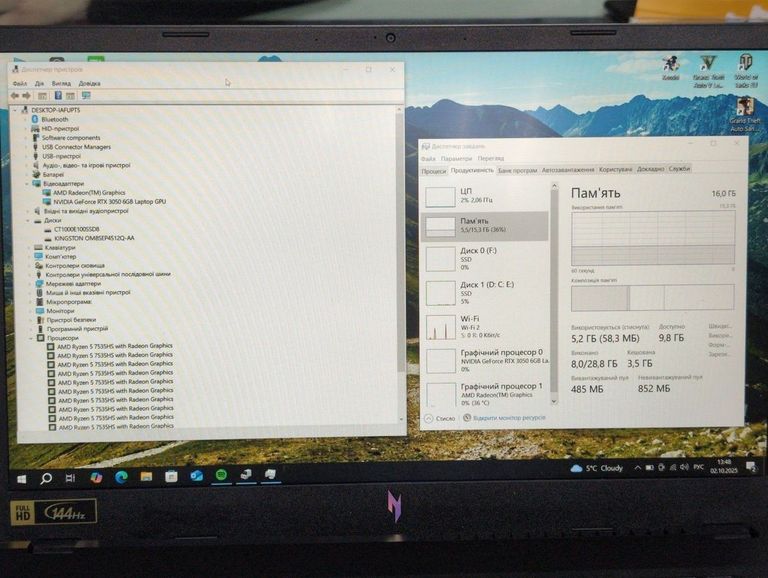Select the ЦП performance item

(x=485, y=196)
